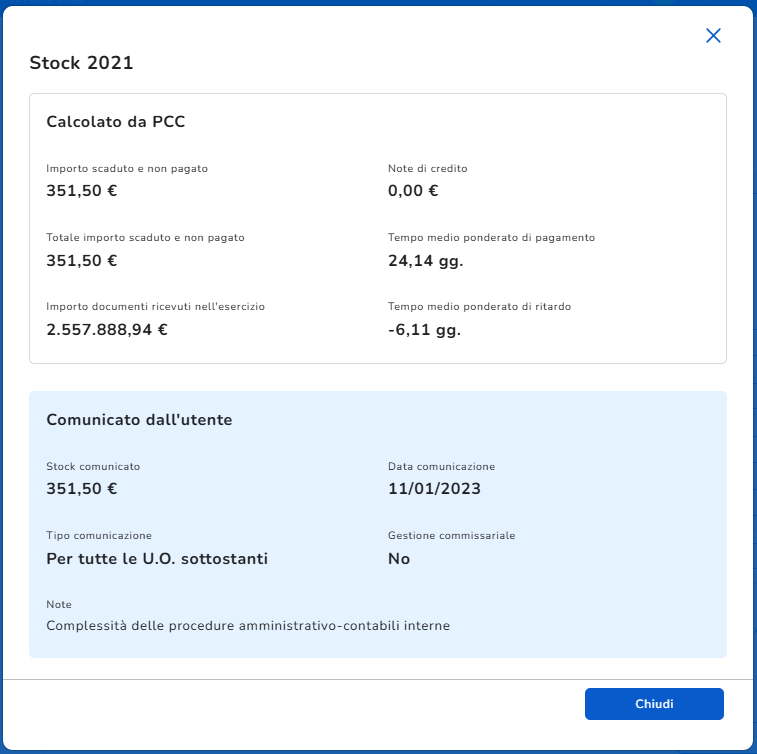Select the 0,00 € credit note value
The height and width of the screenshot is (754, 757).
(x=413, y=191)
